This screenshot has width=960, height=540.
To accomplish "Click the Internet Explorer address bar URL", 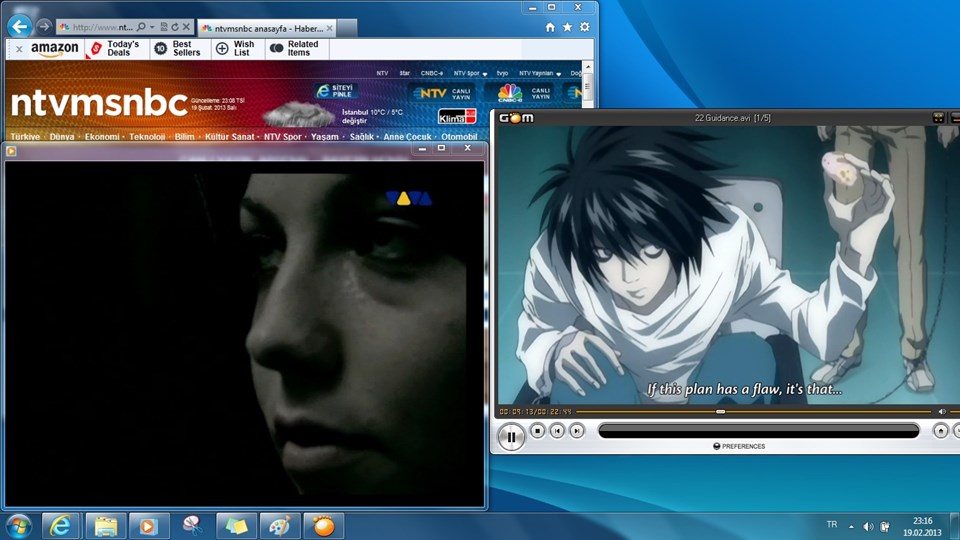I will (x=102, y=27).
